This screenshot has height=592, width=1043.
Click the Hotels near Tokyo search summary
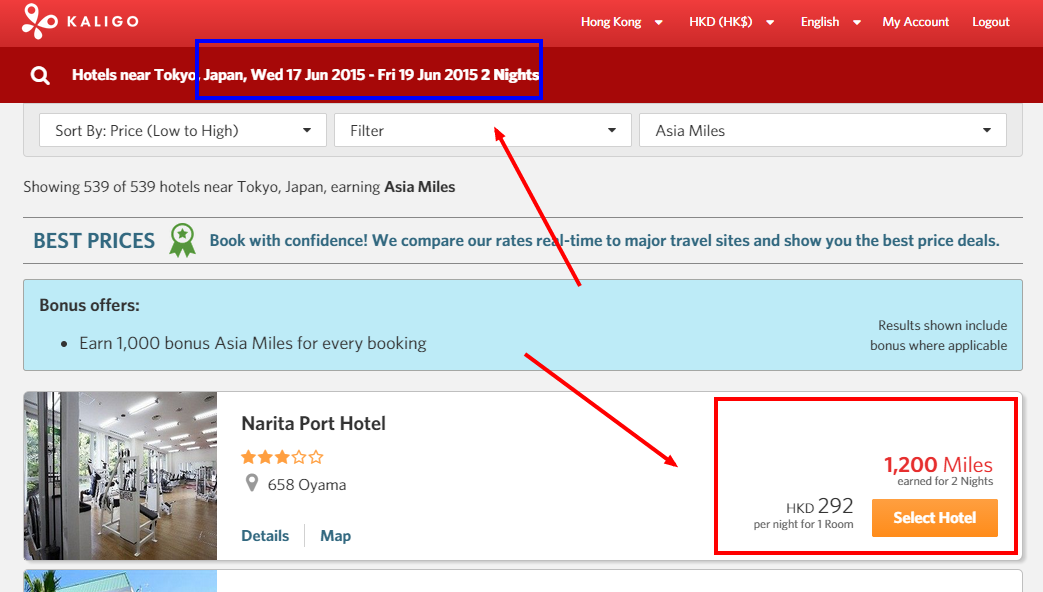305,74
